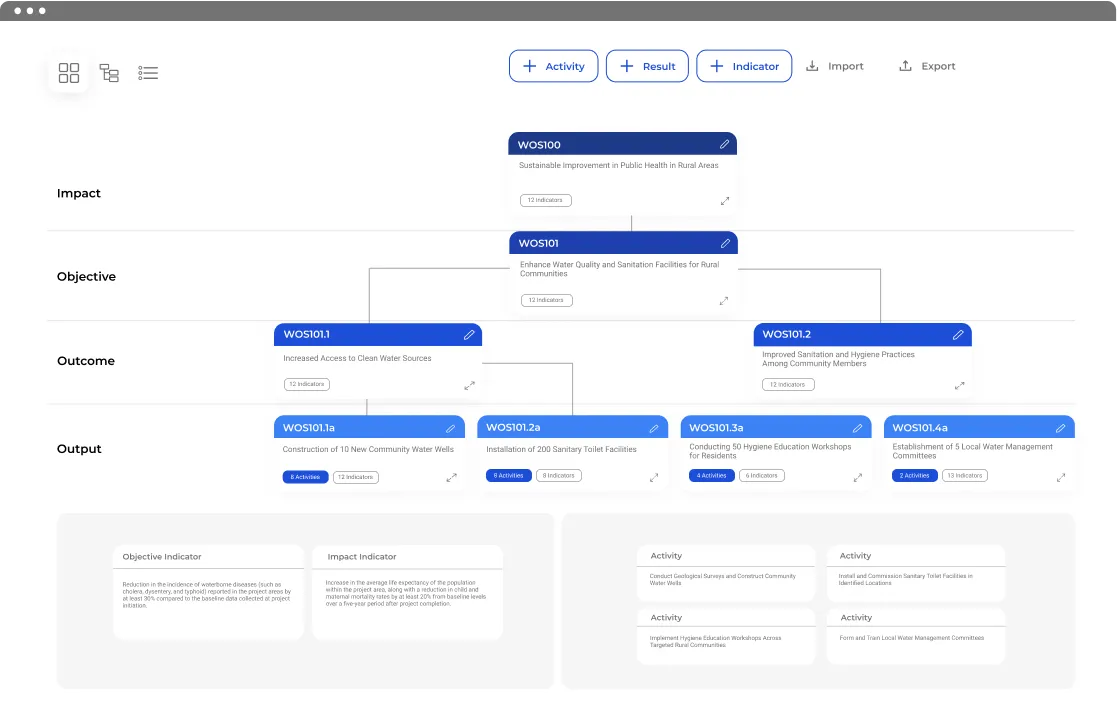Open 12 Indicators tag on WOS101.1a
The width and height of the screenshot is (1117, 707).
[355, 477]
